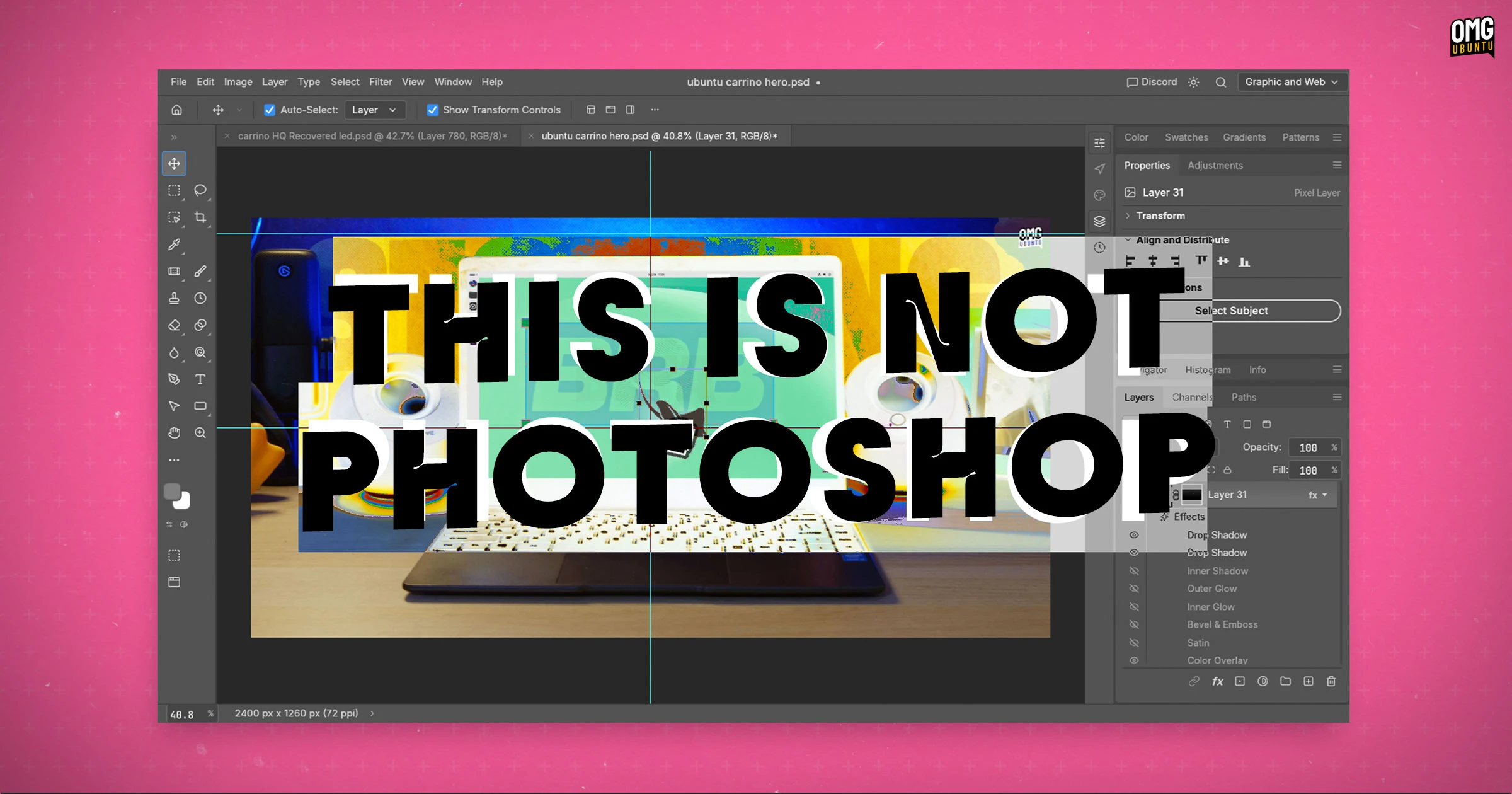Show the Outer Glow effect

(1134, 589)
